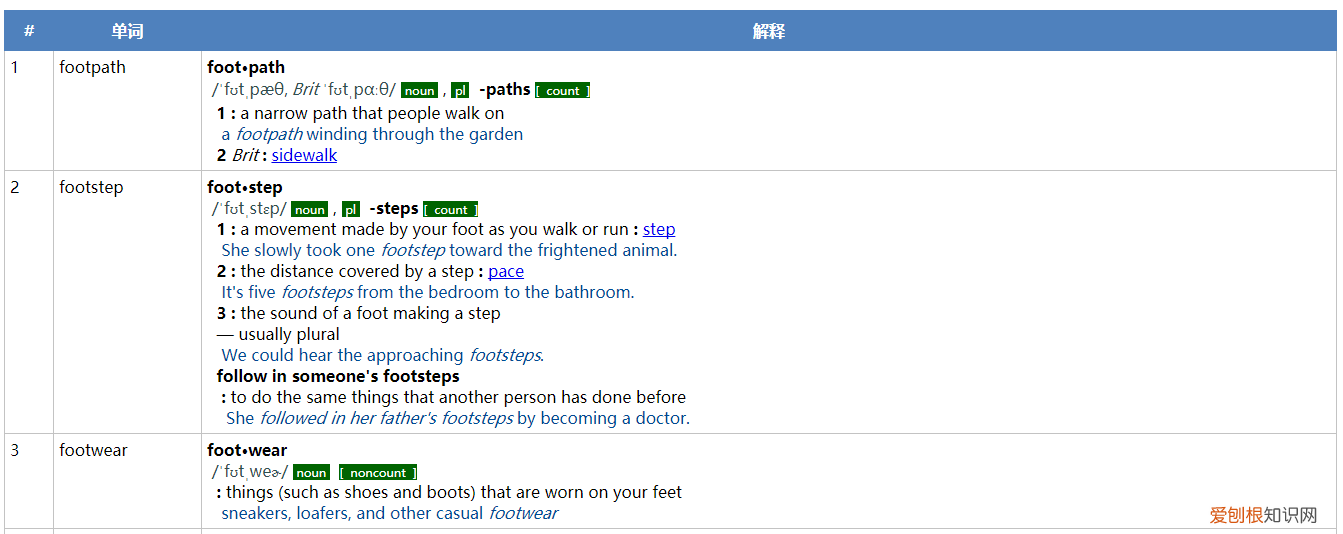Open the "step" synonym link

point(659,229)
